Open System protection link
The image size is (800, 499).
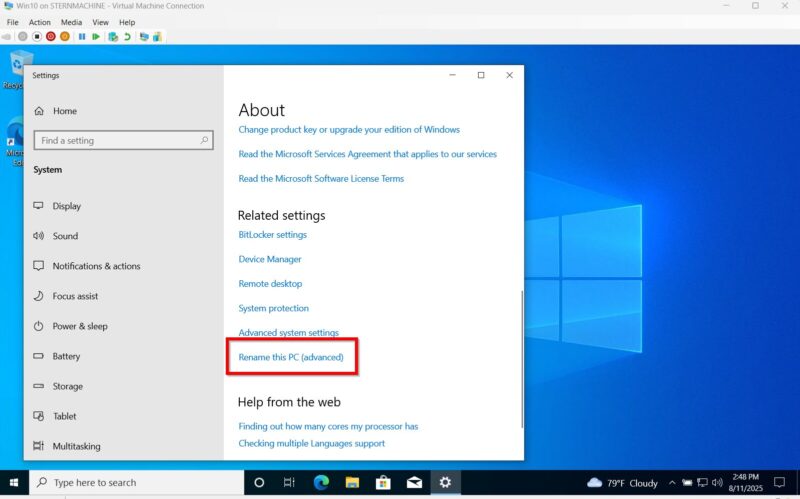[273, 308]
